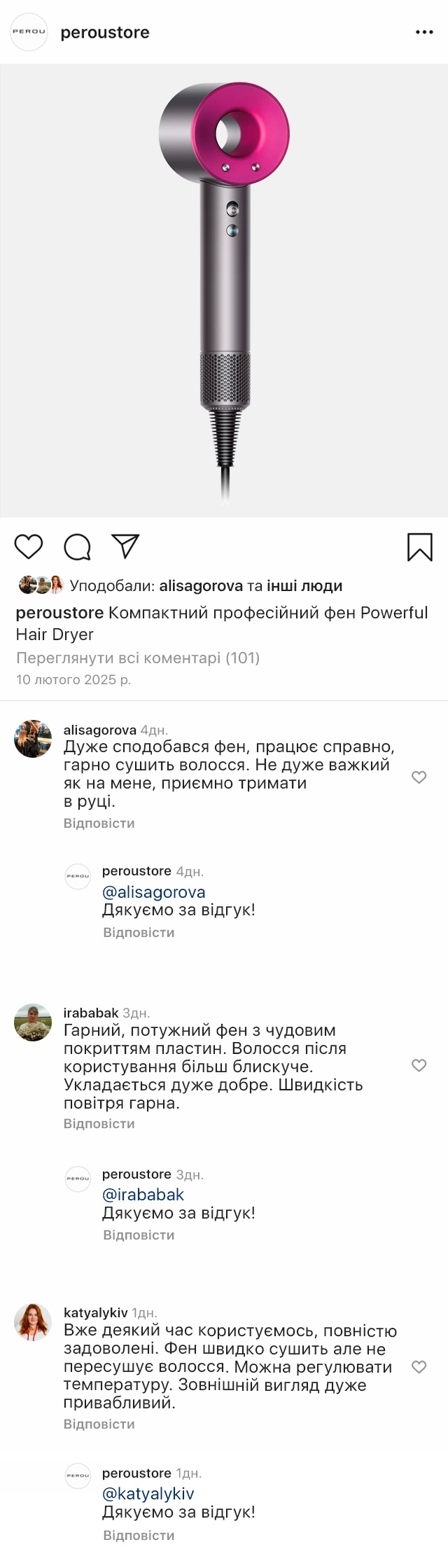View all 101 comments
448x1568 pixels.
coord(138,658)
